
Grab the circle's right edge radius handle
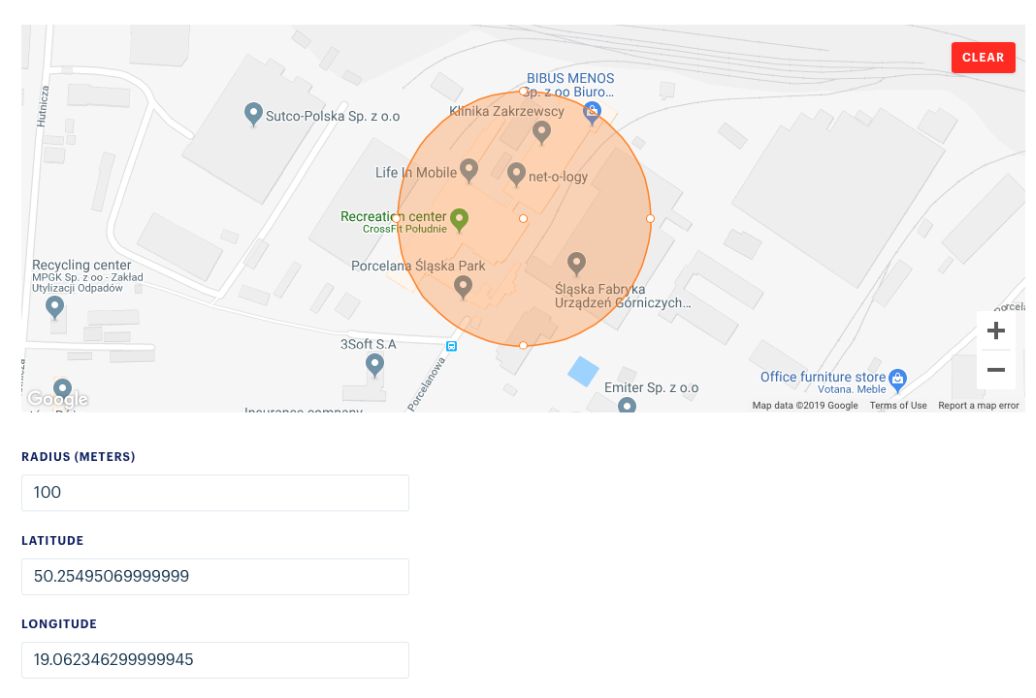650,217
